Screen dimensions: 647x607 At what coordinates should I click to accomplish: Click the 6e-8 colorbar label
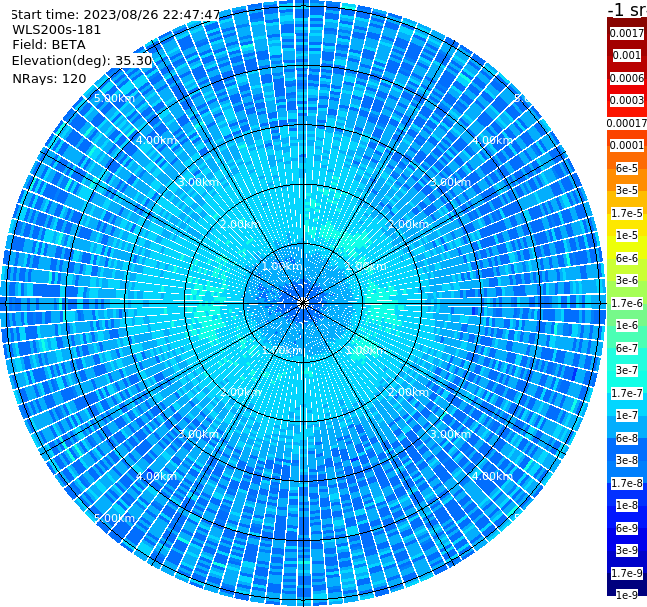click(627, 438)
